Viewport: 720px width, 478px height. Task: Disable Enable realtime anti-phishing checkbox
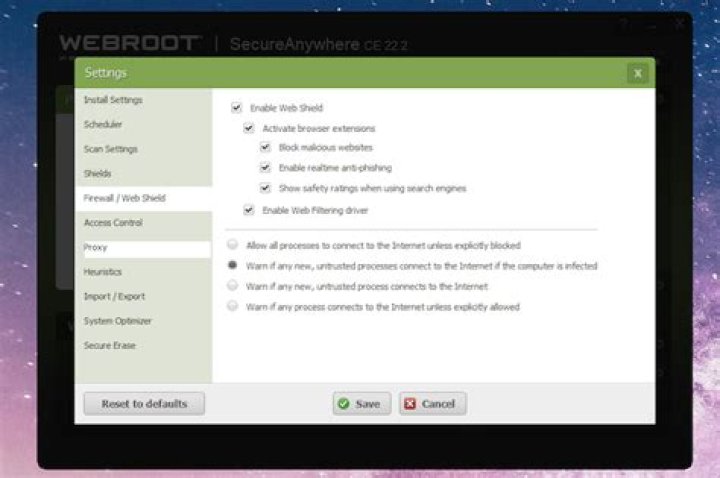265,168
